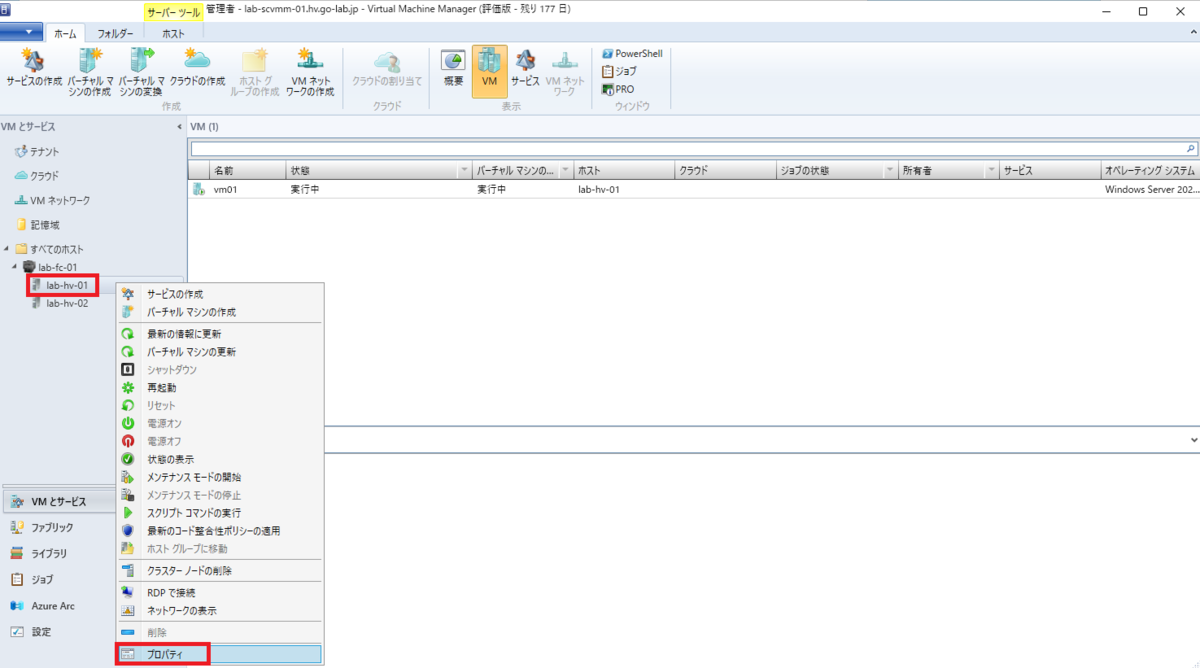
Task: Select Clouds (クラウド) in navigation tree
Action: pyautogui.click(x=37, y=175)
